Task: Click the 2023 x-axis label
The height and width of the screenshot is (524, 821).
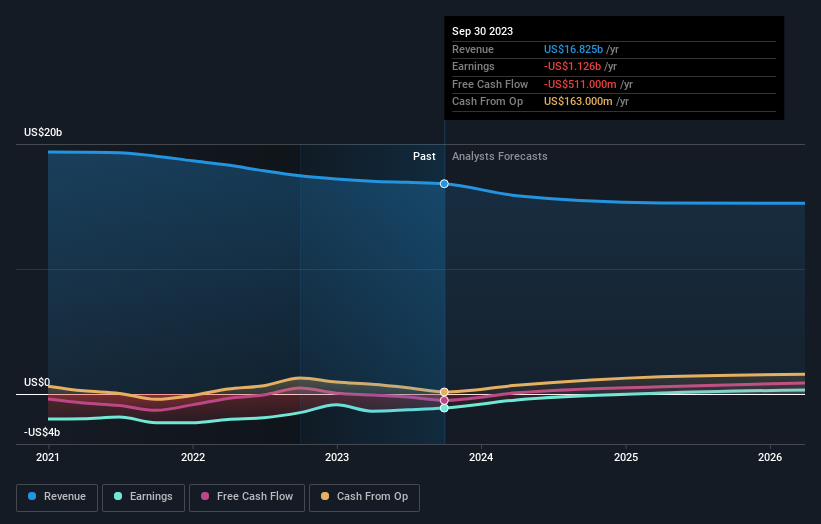Action: pos(337,457)
